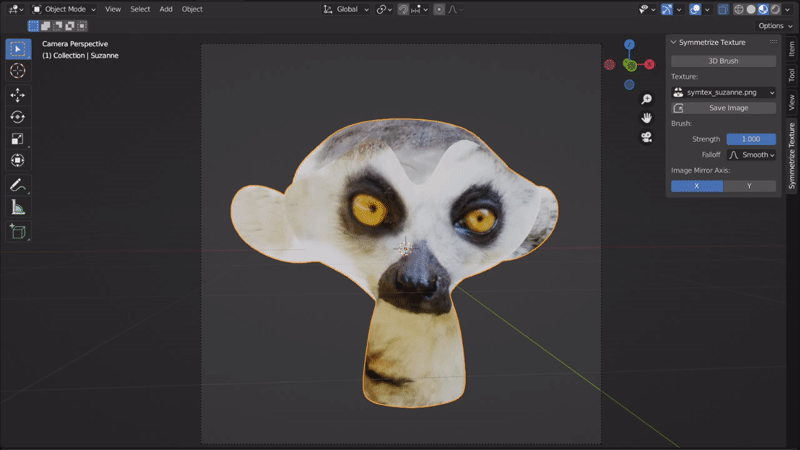Click the zoom magnifier viewport icon
This screenshot has height=450, width=800.
[647, 98]
